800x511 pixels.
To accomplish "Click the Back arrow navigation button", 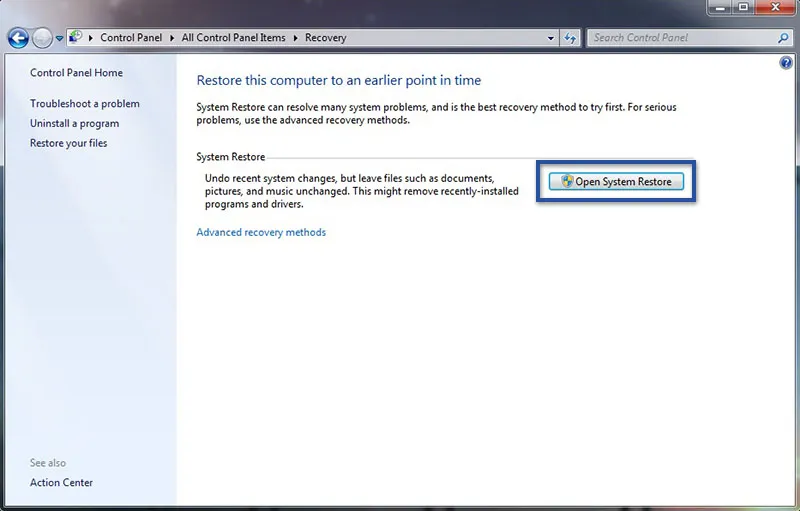I will point(18,38).
